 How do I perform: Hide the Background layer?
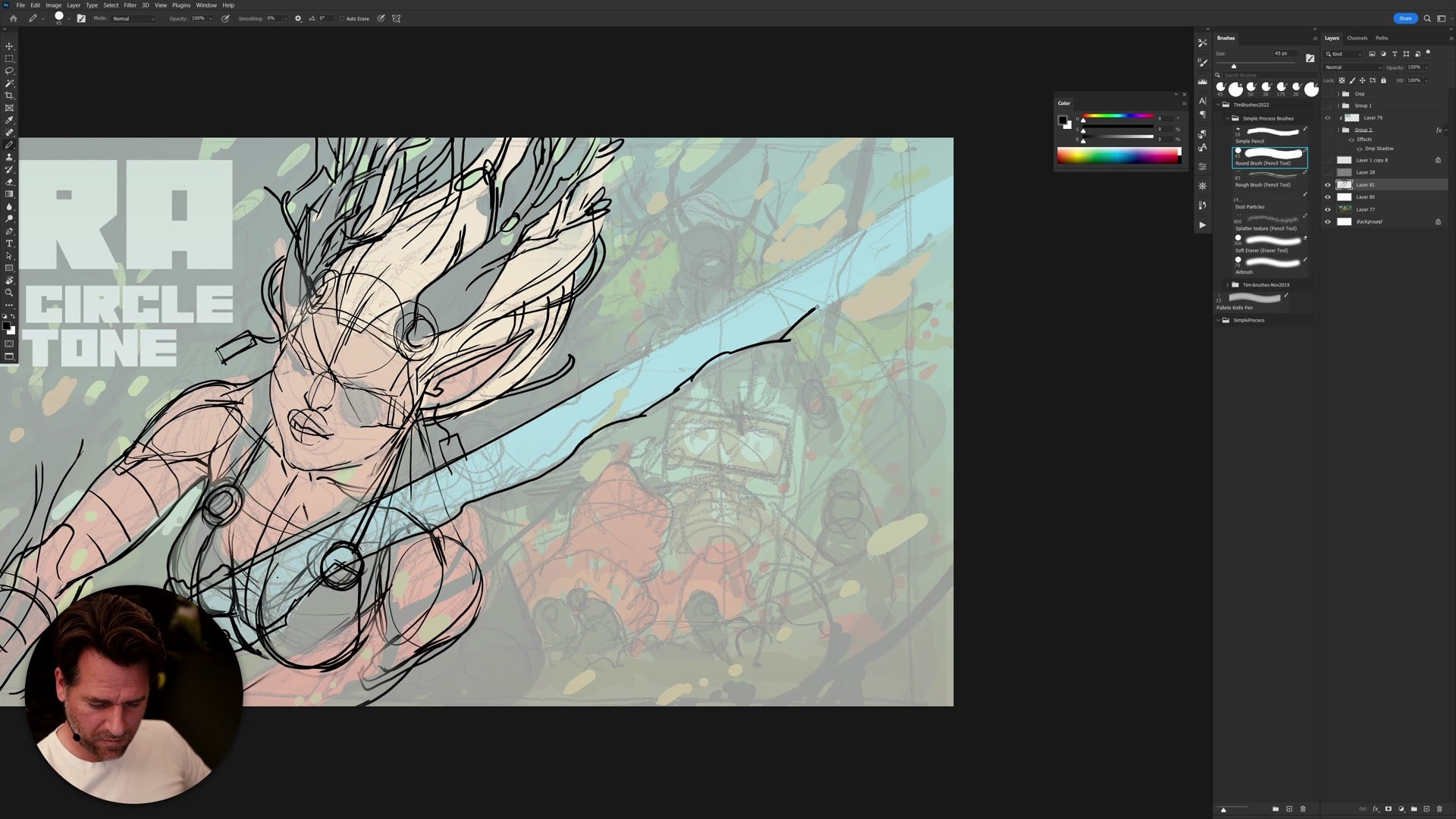coord(1327,221)
